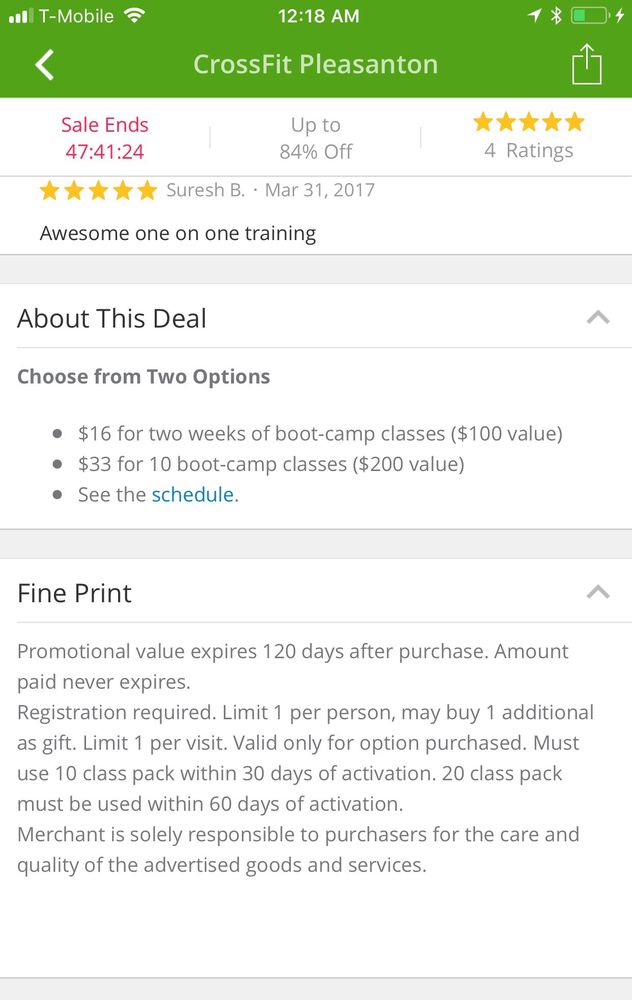Image resolution: width=632 pixels, height=1000 pixels.
Task: Select the $33 for 10 classes option
Action: click(271, 464)
